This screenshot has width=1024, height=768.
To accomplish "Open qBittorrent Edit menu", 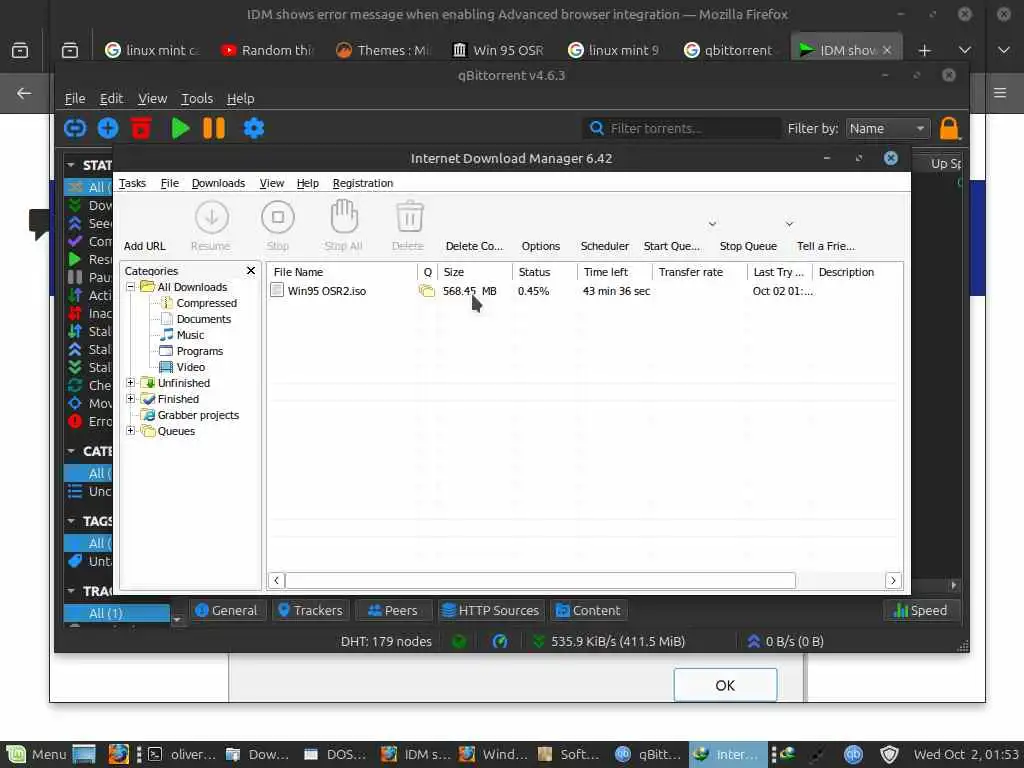I will (x=111, y=99).
